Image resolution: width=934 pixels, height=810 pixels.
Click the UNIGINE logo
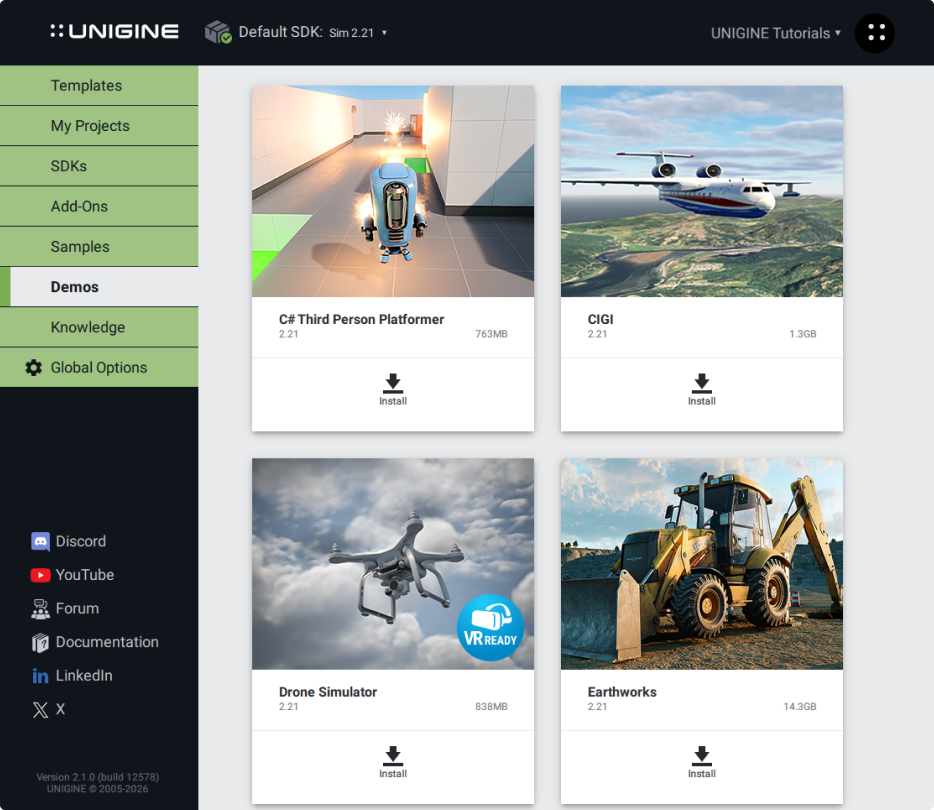114,32
